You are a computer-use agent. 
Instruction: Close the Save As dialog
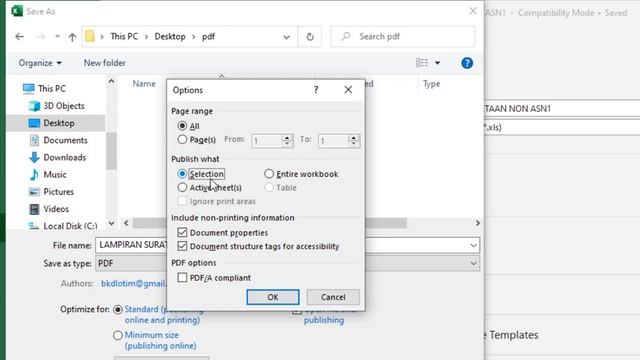pyautogui.click(x=473, y=11)
